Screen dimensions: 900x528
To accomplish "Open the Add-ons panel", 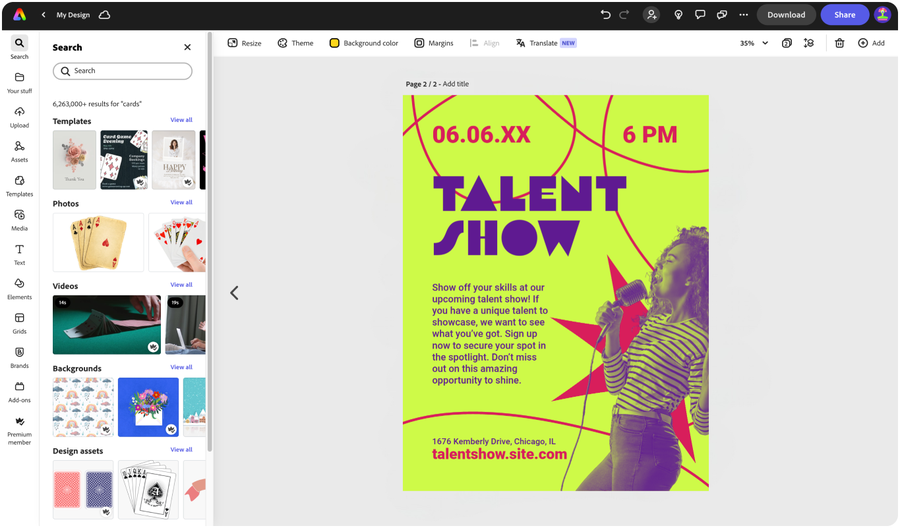I will coord(20,393).
